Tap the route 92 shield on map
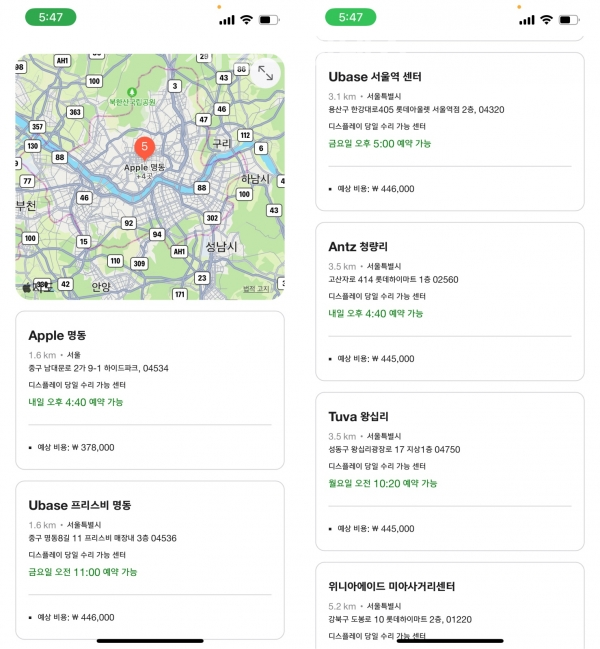This screenshot has width=600, height=649. click(129, 224)
